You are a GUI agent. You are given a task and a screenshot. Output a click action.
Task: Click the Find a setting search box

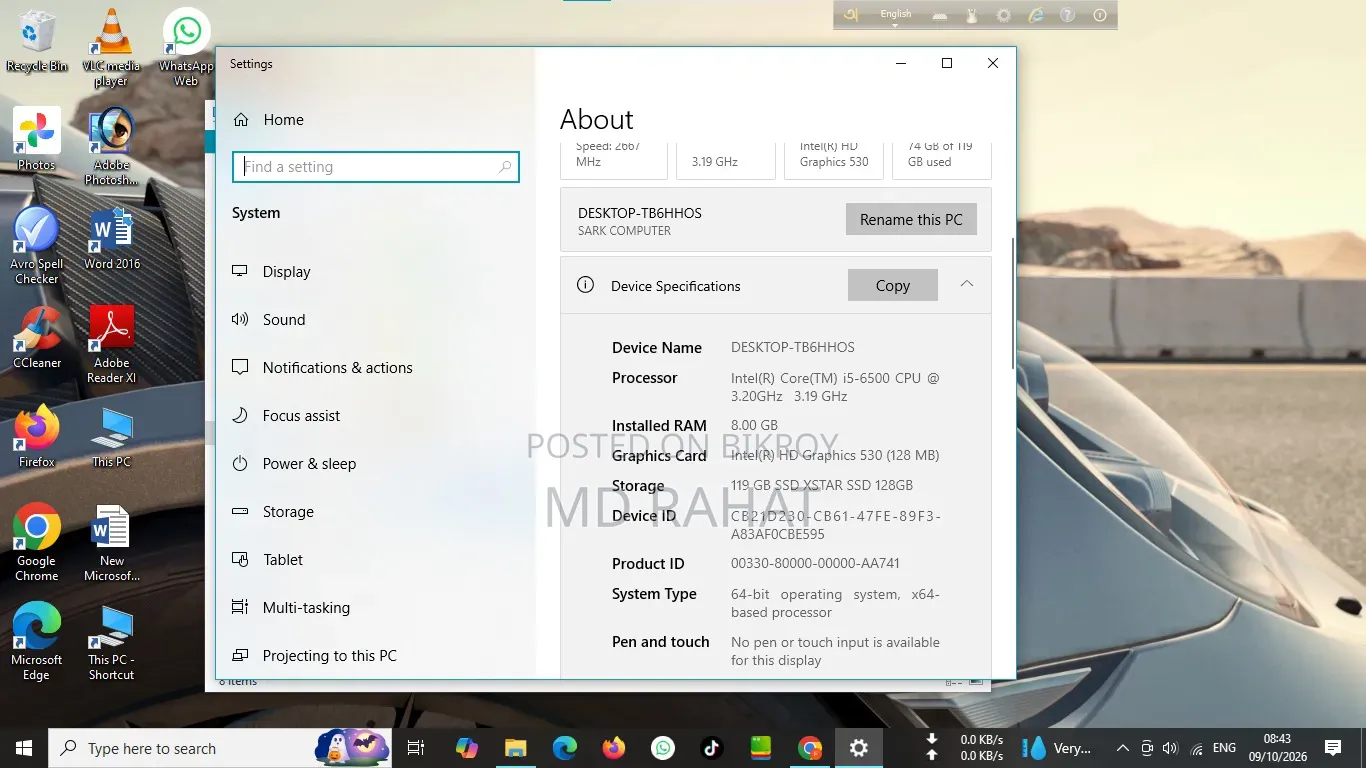[x=376, y=167]
